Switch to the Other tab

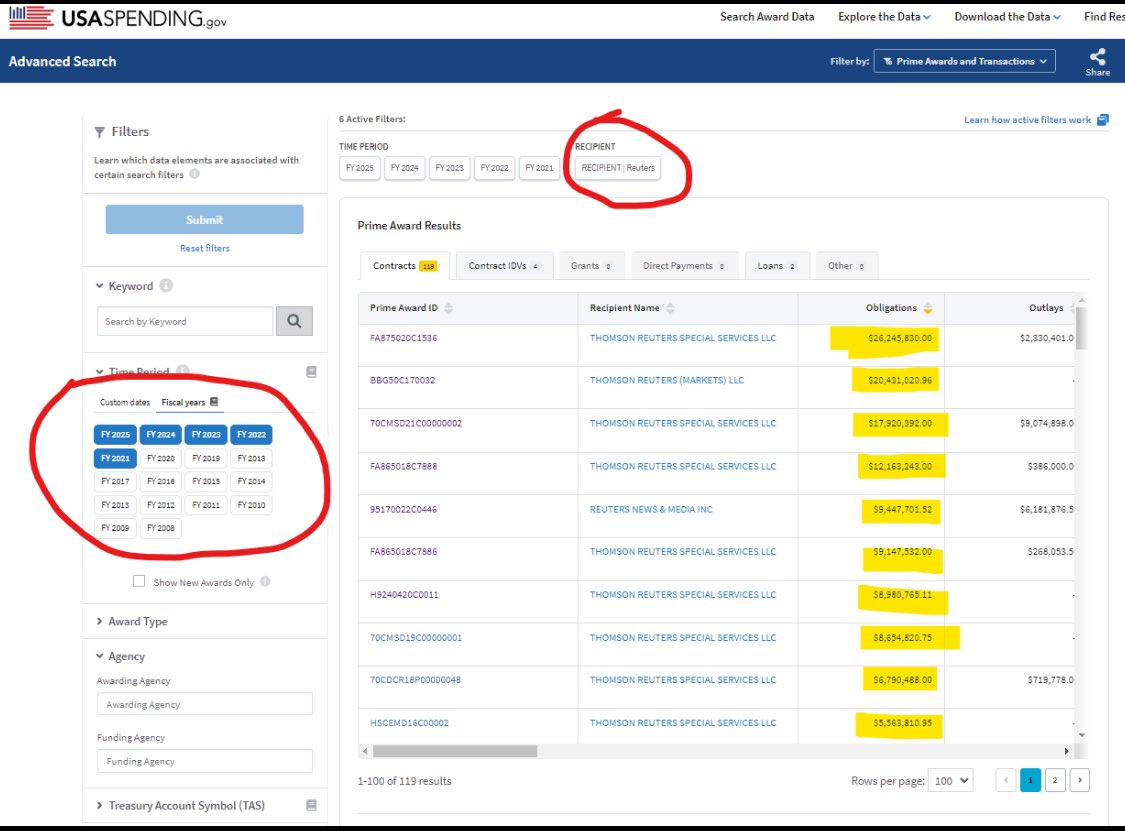(847, 266)
